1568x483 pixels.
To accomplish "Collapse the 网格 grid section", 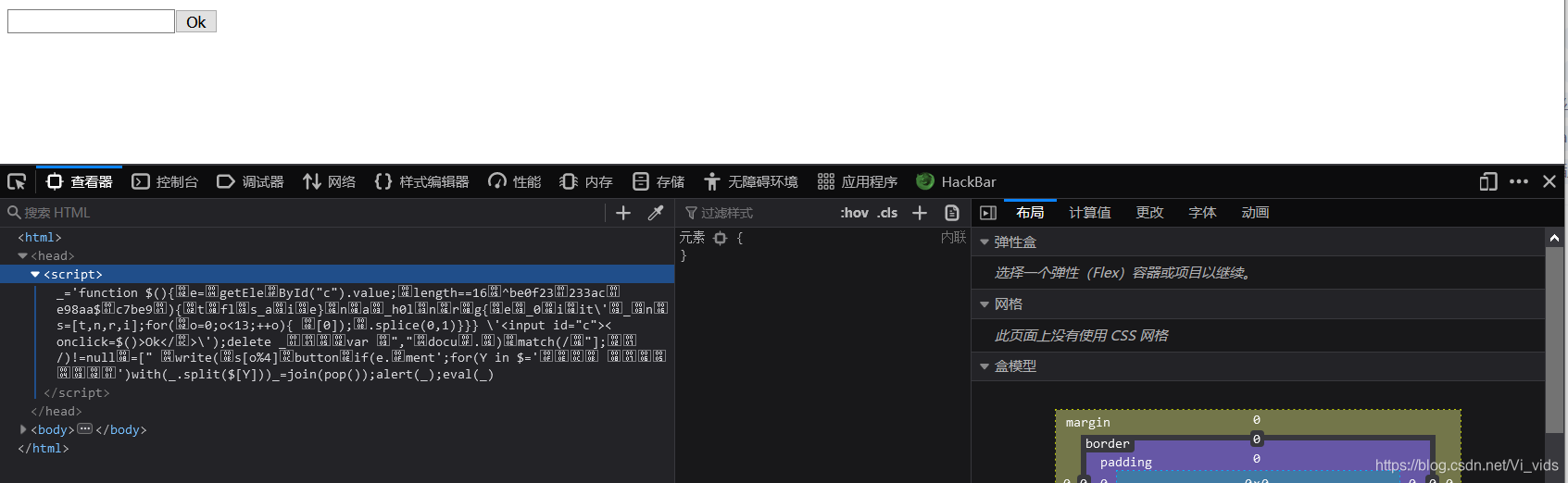I will pos(985,304).
